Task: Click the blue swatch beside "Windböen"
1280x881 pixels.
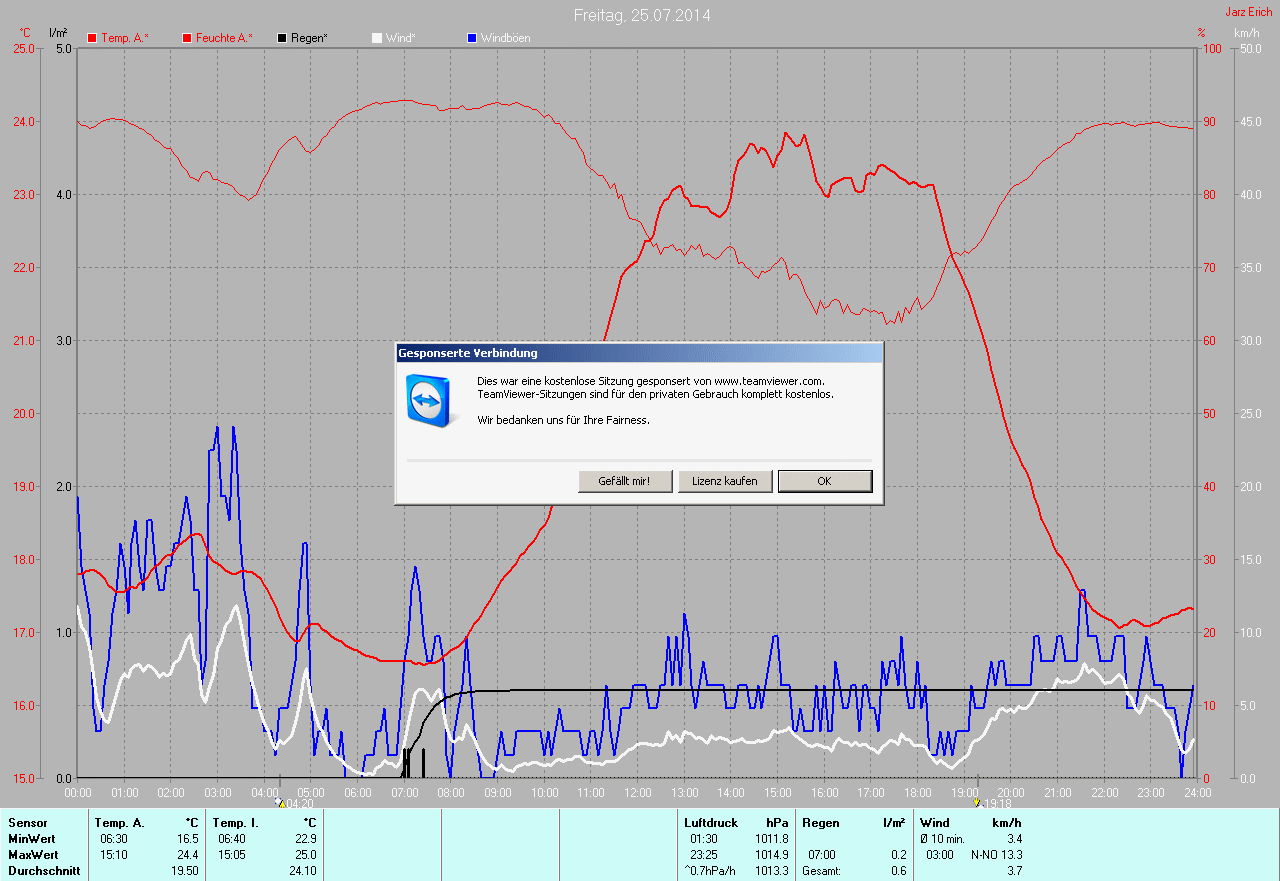Action: (472, 38)
